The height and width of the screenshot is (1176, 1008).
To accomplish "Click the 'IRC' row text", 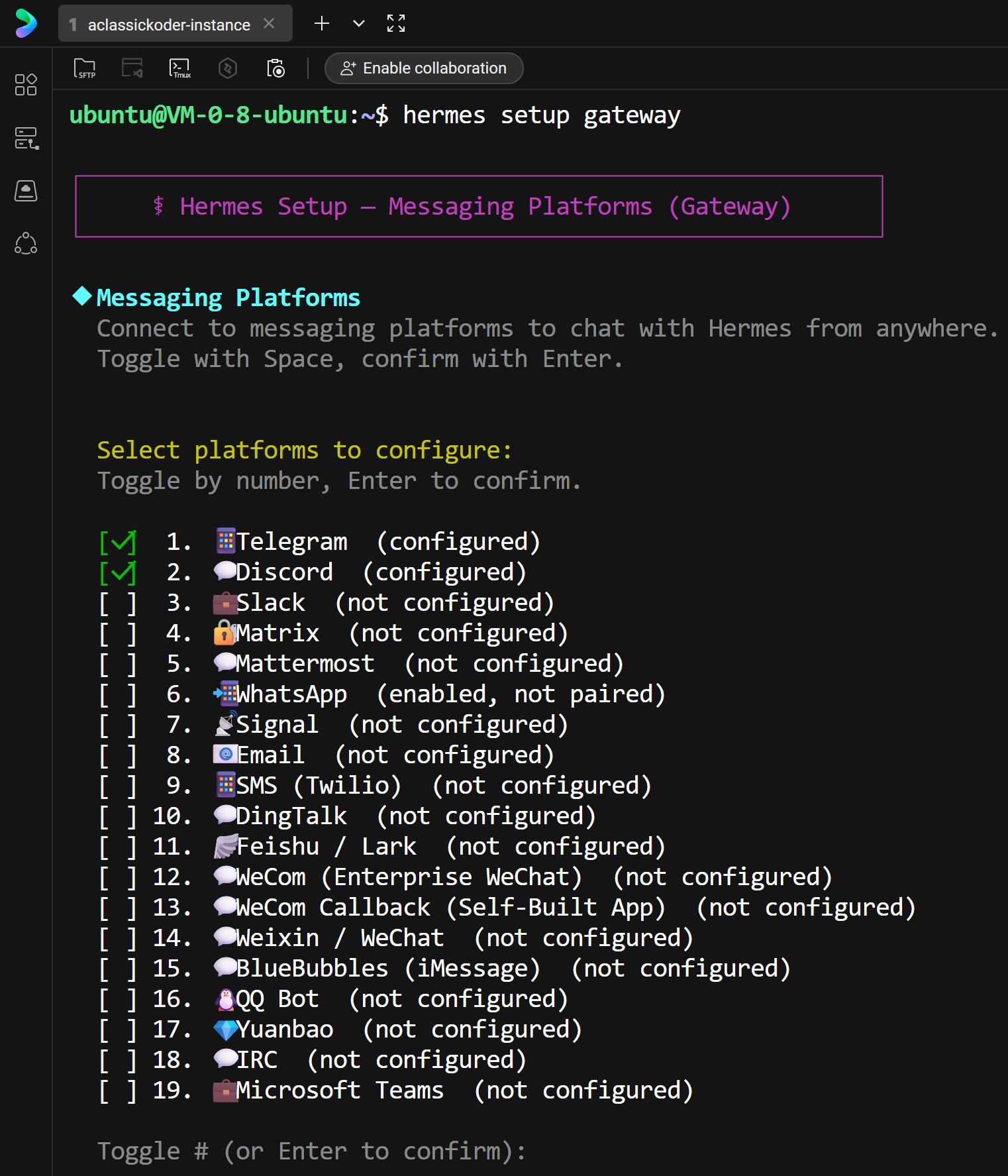I will pos(257,1060).
